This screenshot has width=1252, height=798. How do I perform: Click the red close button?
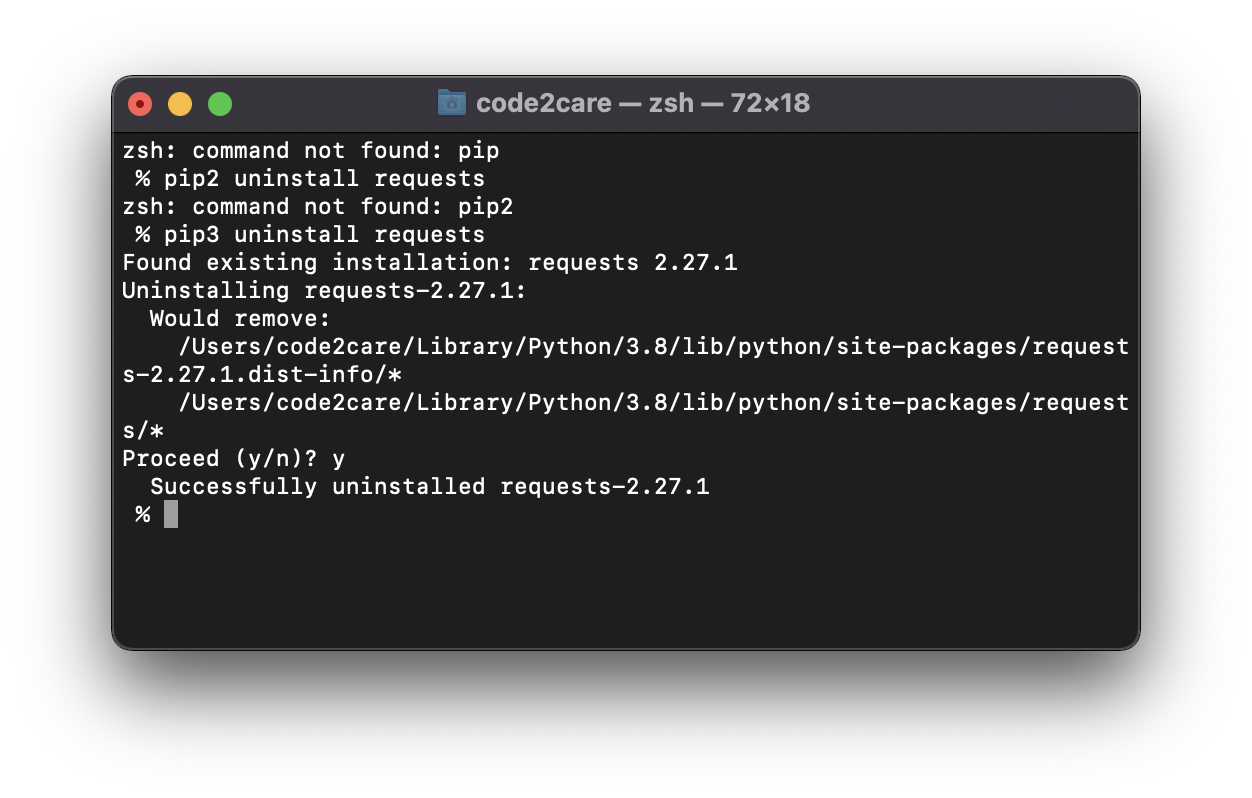139,103
